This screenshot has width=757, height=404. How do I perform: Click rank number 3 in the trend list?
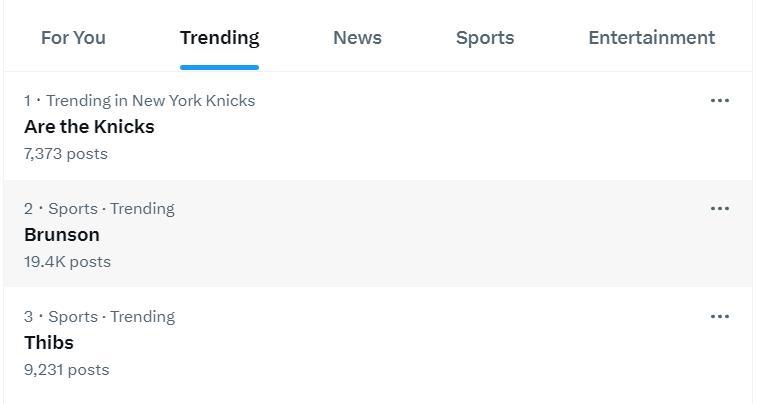[x=28, y=317]
